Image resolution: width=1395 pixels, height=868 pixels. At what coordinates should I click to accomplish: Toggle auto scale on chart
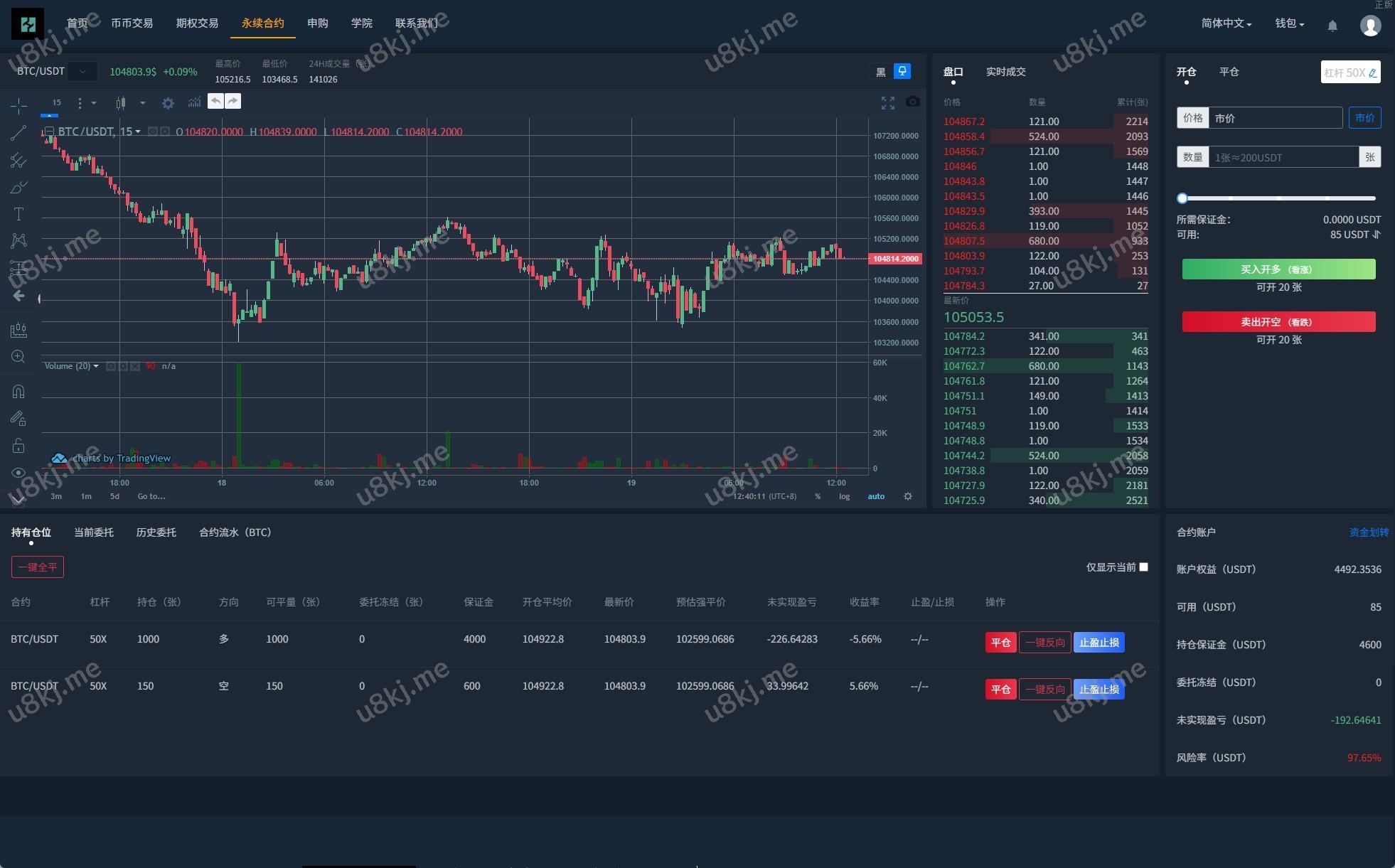click(876, 496)
